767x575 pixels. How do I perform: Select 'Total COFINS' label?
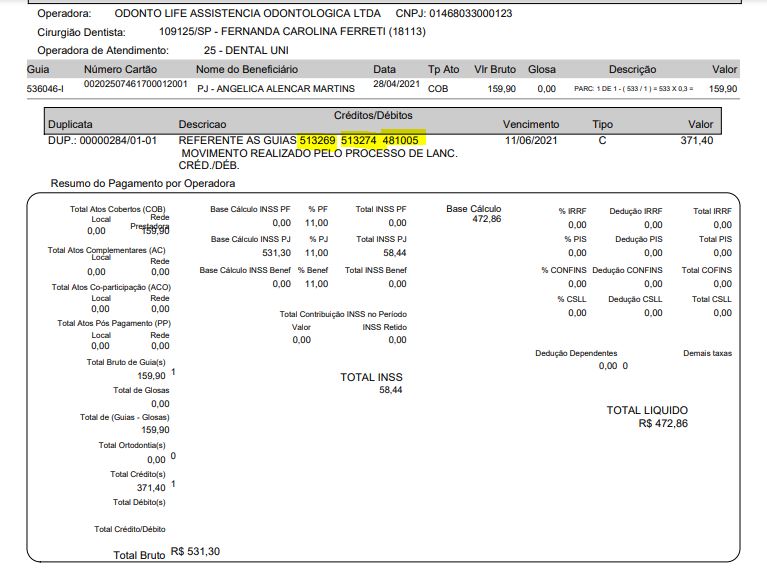coord(707,270)
